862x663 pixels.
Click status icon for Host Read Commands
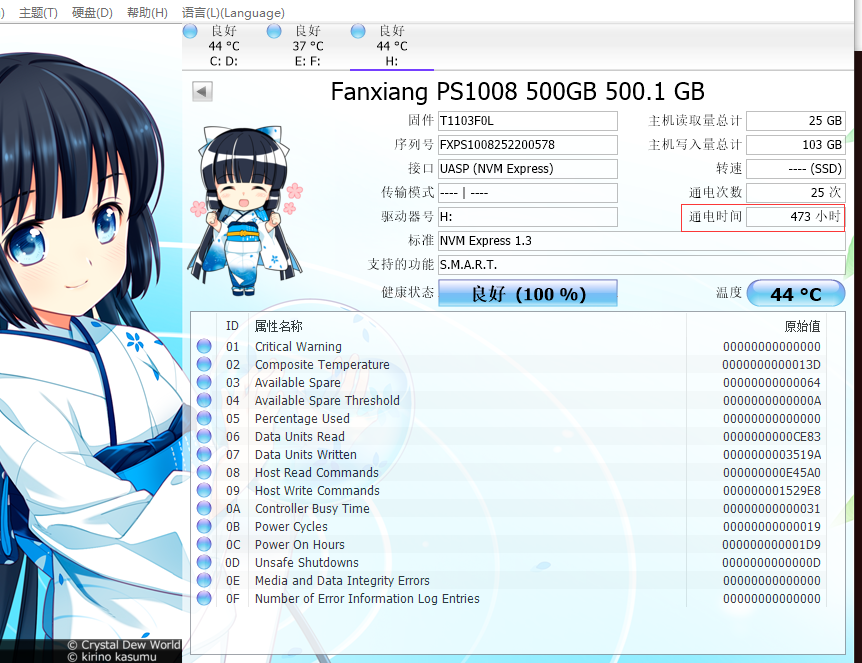pyautogui.click(x=204, y=472)
